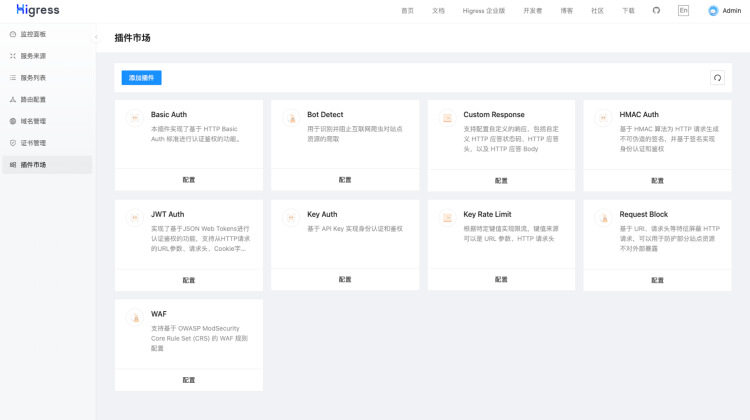
Task: Open 开发者 in top navigation
Action: click(x=532, y=11)
